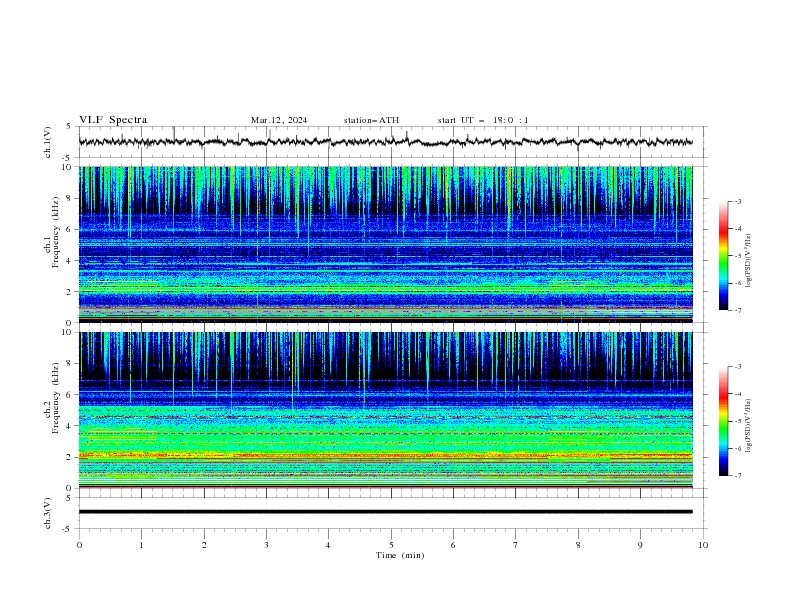Click the flat black ch.3 voltage trace
792x612 pixels.
point(385,512)
